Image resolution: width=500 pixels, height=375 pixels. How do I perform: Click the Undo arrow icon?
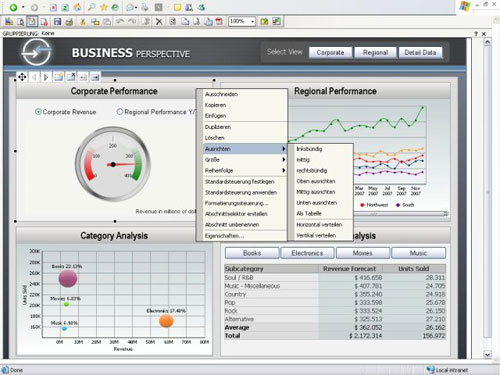(x=120, y=22)
